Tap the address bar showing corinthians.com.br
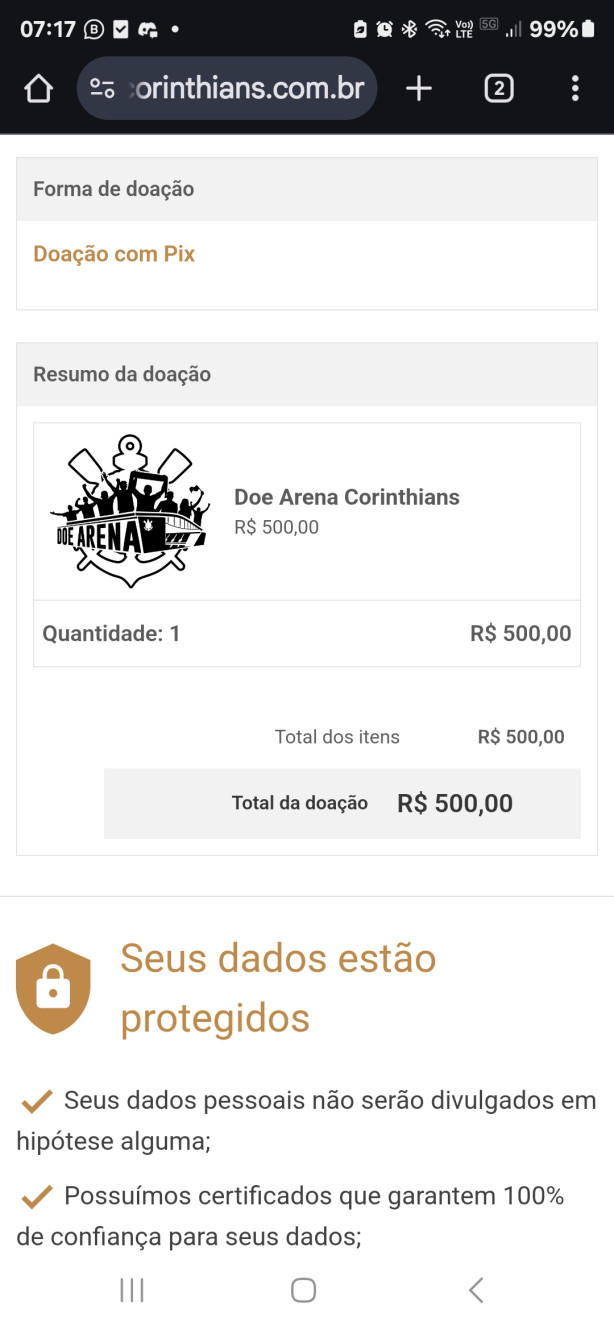614x1330 pixels. (x=240, y=88)
